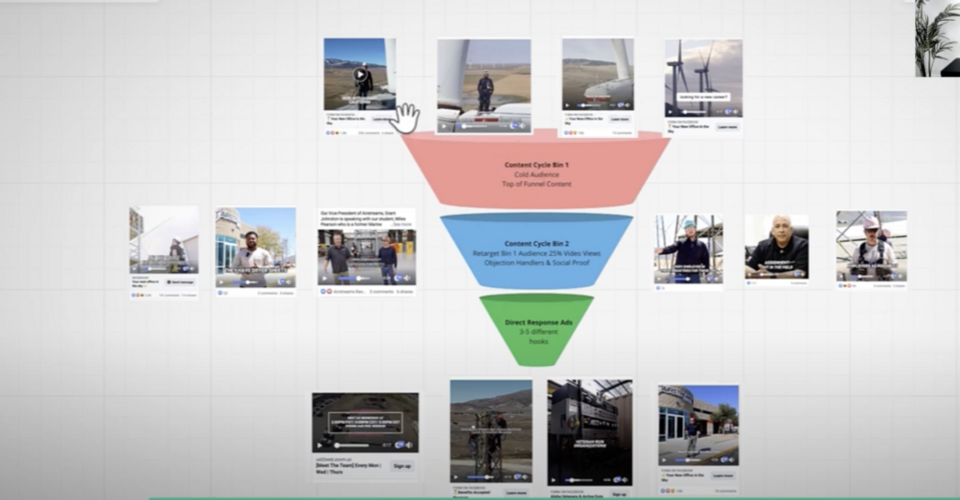This screenshot has height=500, width=960.
Task: Mute bottom-right video of man walking outside building
Action: pos(732,460)
